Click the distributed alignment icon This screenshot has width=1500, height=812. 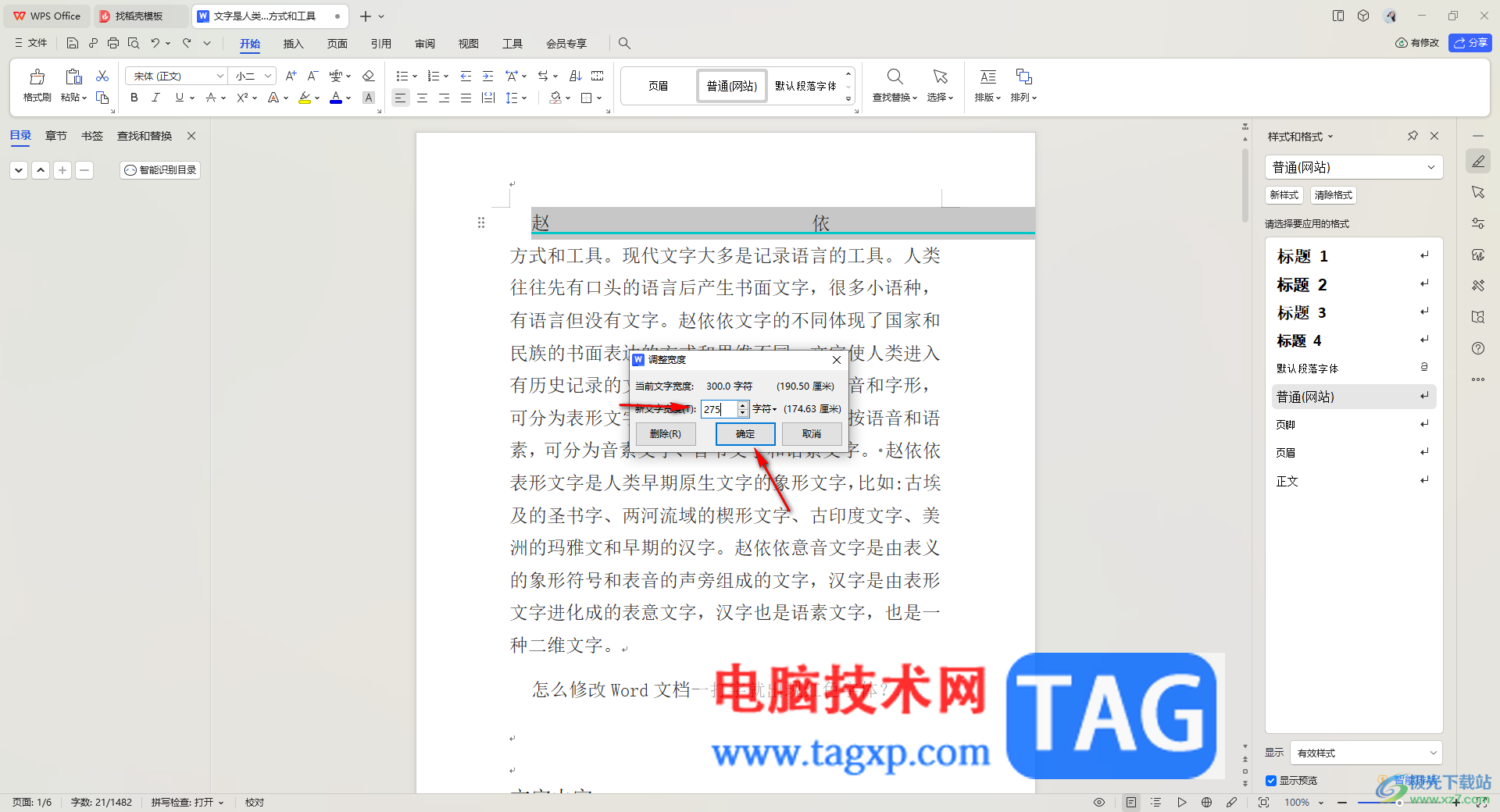coord(488,98)
